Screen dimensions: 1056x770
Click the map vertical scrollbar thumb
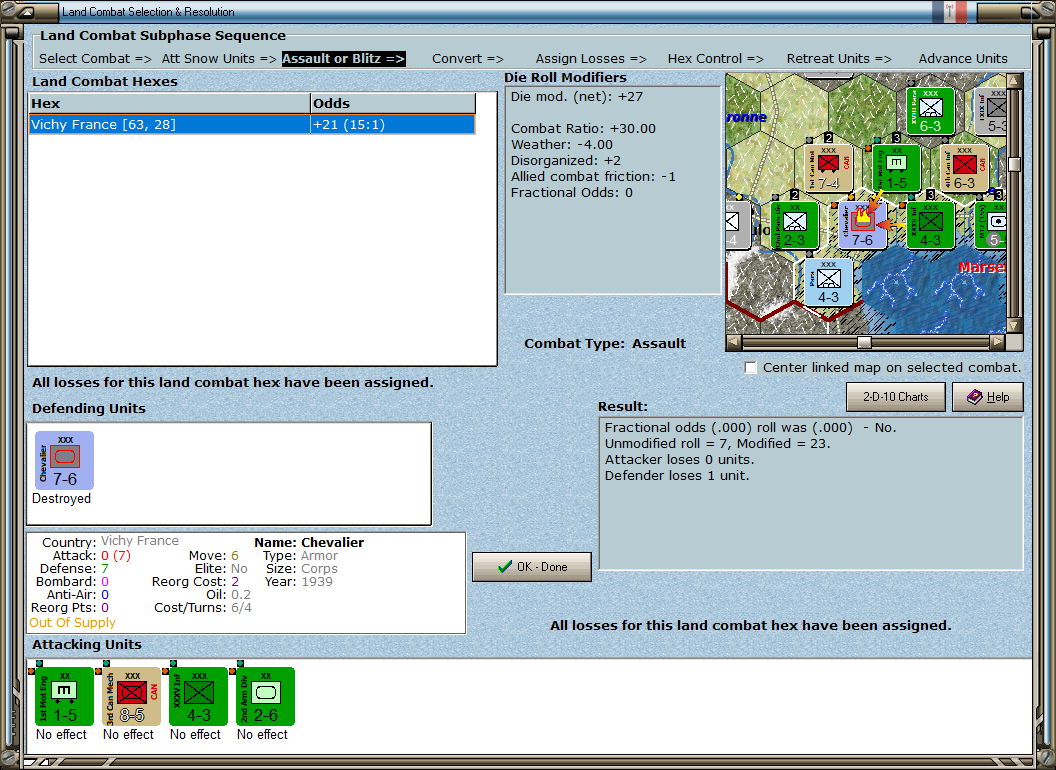coord(1014,164)
